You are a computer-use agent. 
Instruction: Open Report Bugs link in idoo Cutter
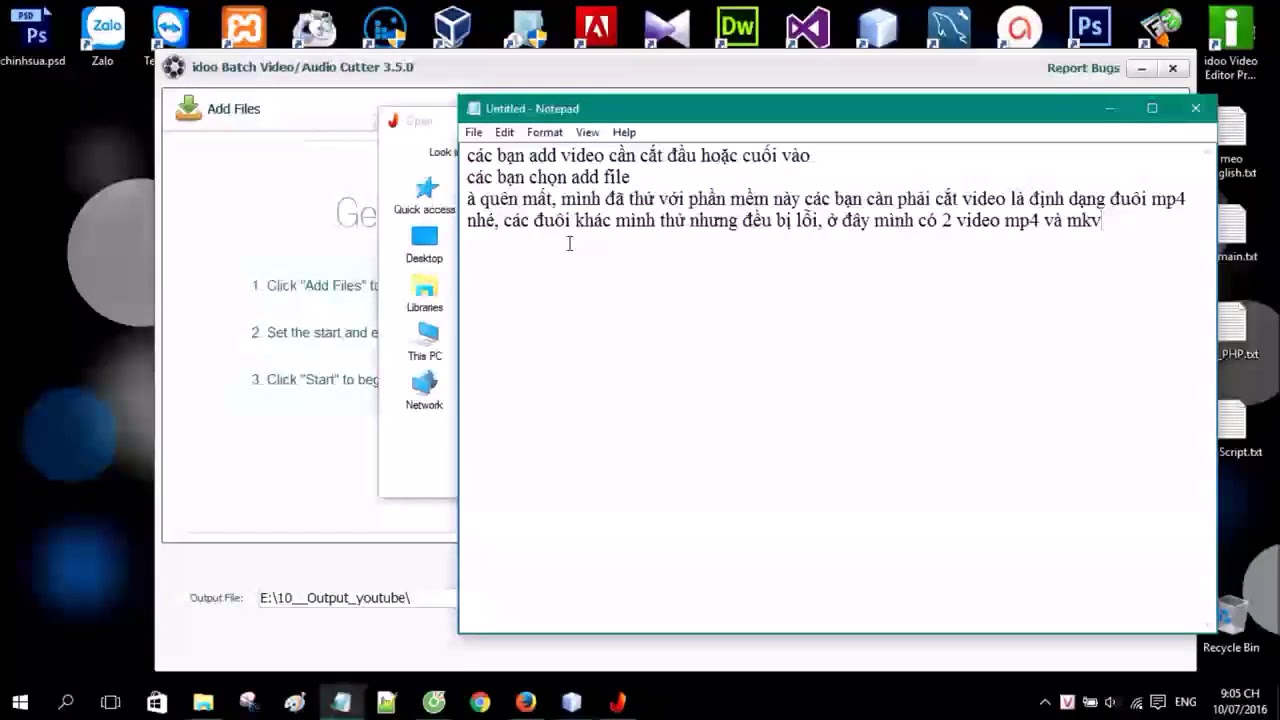click(1083, 68)
